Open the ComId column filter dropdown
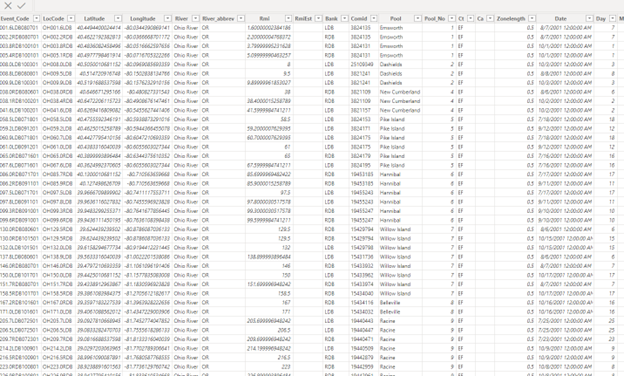 pyautogui.click(x=374, y=18)
